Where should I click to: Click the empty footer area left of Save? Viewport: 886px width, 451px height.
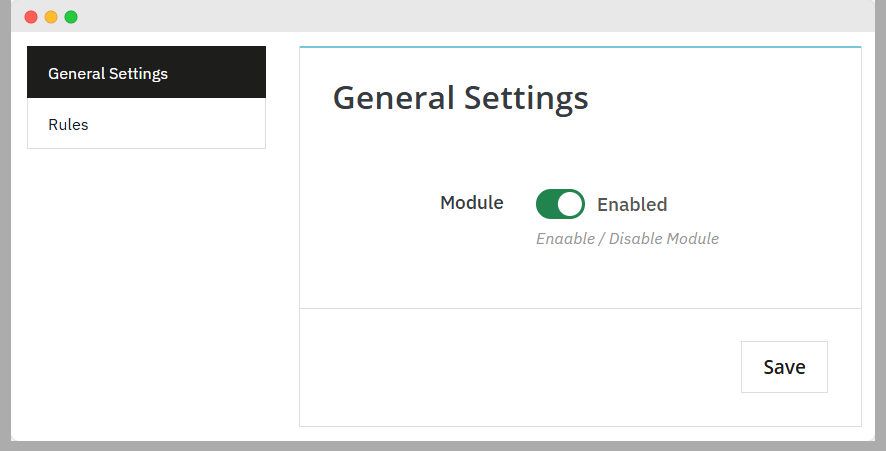coord(500,367)
